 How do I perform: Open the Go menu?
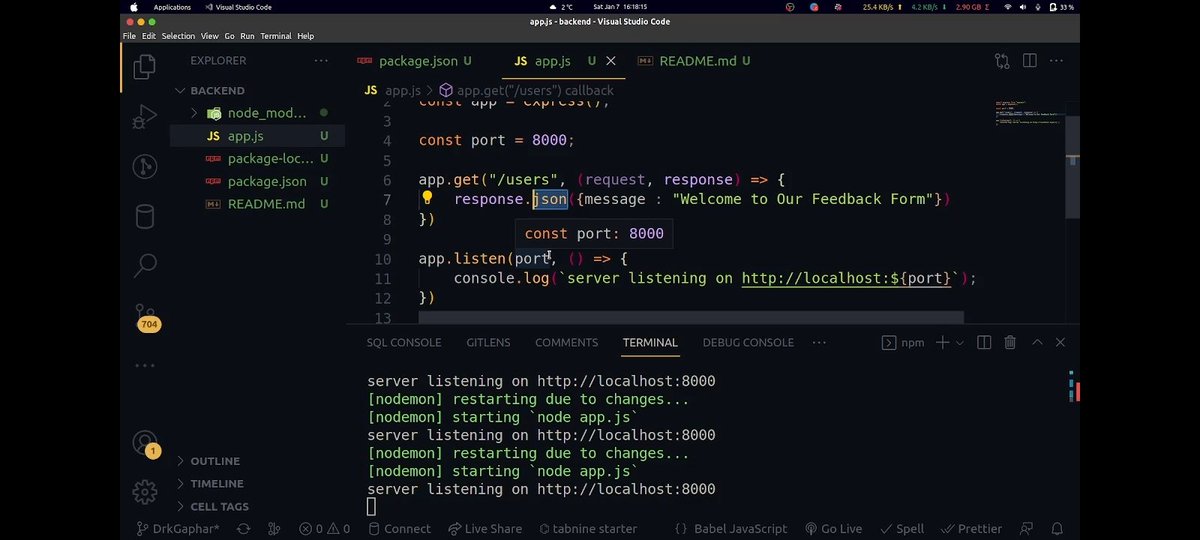coord(229,36)
